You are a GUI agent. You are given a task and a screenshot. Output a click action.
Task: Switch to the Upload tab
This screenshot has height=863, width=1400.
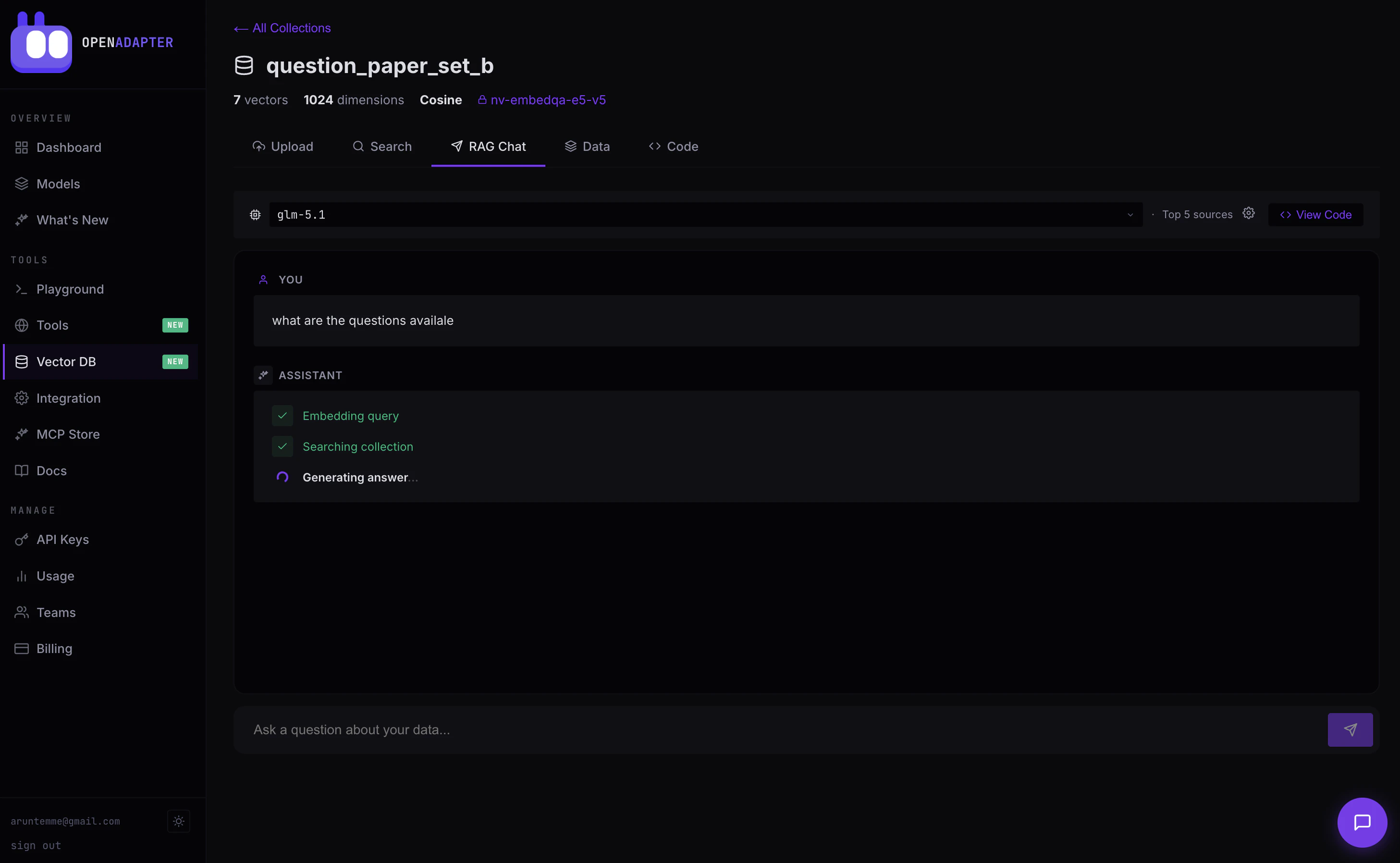(x=282, y=147)
